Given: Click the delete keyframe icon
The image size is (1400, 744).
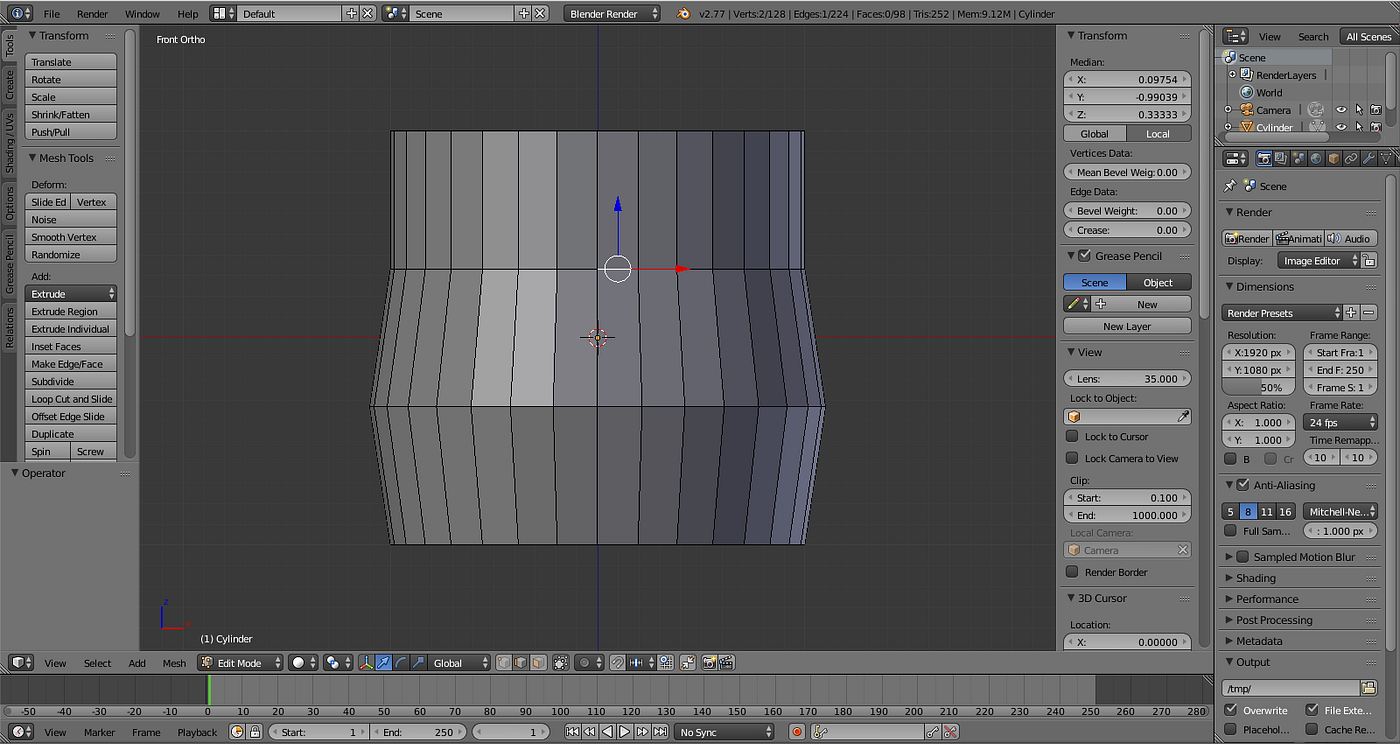Looking at the screenshot, I should [950, 732].
